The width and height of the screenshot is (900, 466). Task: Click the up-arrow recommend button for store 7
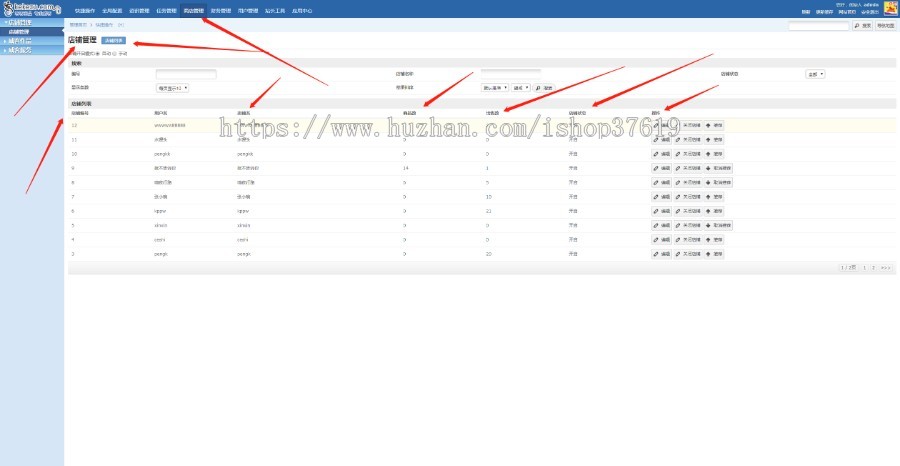(x=714, y=197)
